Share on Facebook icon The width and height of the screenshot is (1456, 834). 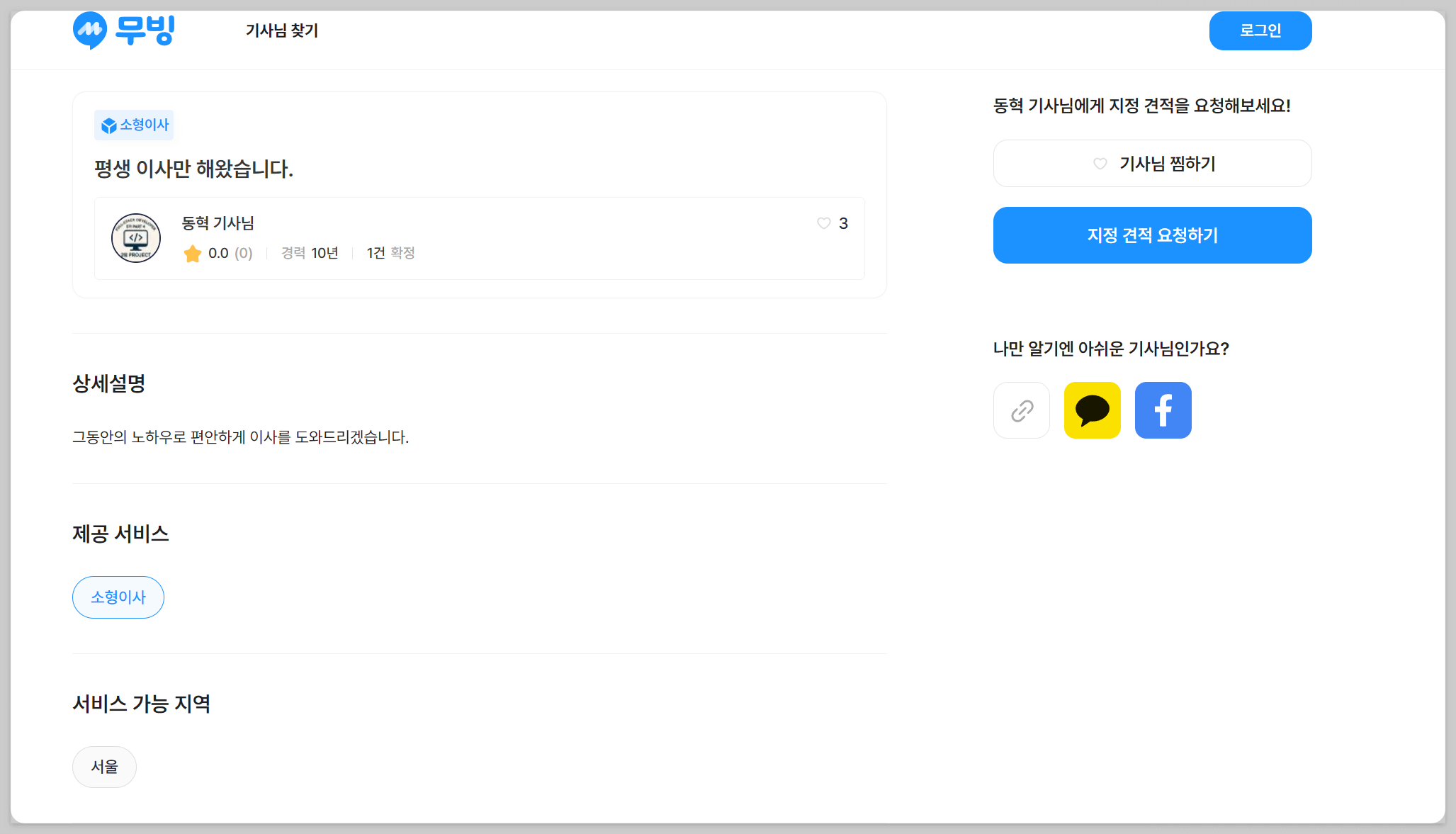pos(1163,410)
